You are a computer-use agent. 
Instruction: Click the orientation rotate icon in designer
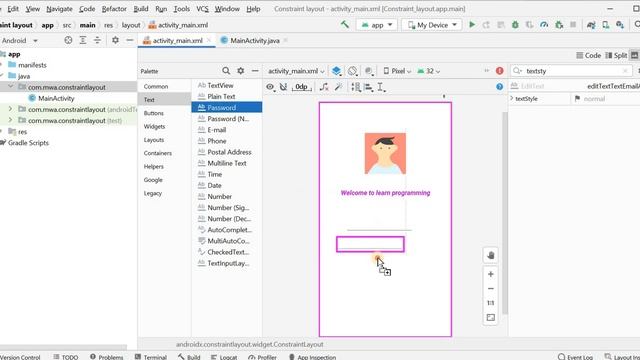[x=353, y=71]
